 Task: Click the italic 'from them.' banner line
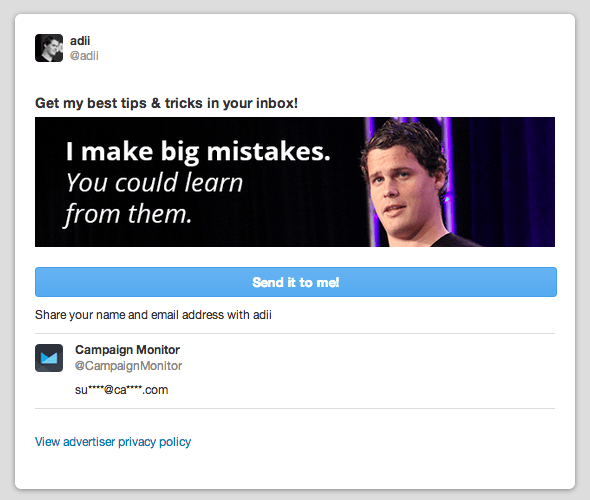click(x=128, y=214)
